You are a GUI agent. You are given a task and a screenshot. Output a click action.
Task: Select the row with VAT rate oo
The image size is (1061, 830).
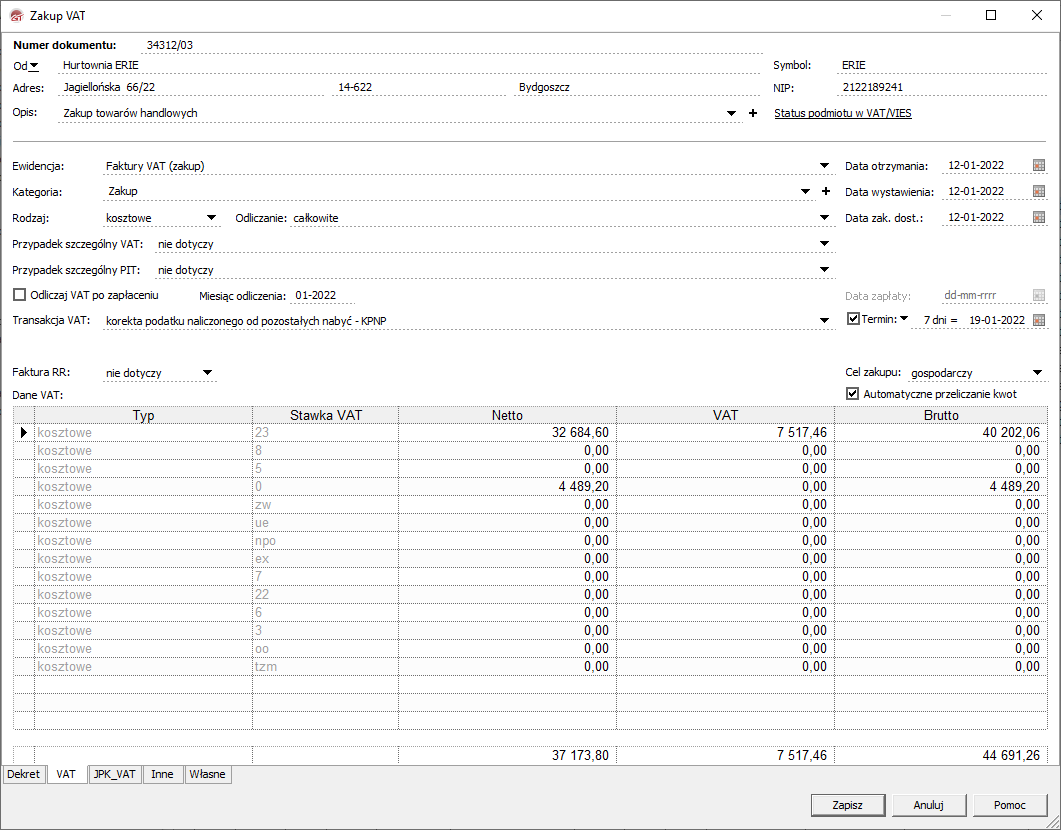pyautogui.click(x=530, y=649)
